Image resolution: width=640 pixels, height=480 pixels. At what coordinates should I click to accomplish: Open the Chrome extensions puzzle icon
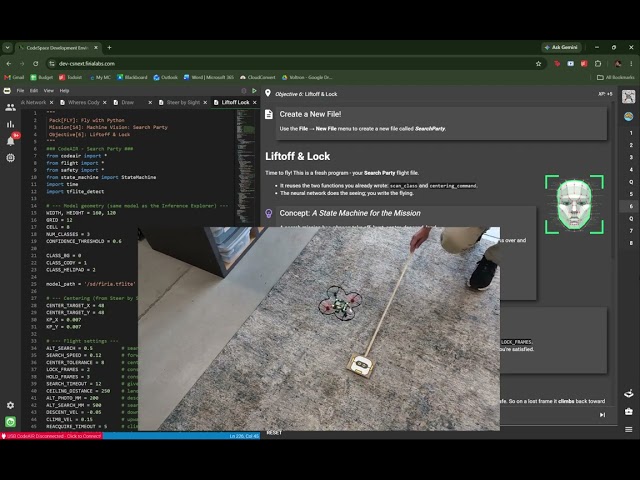[598, 64]
